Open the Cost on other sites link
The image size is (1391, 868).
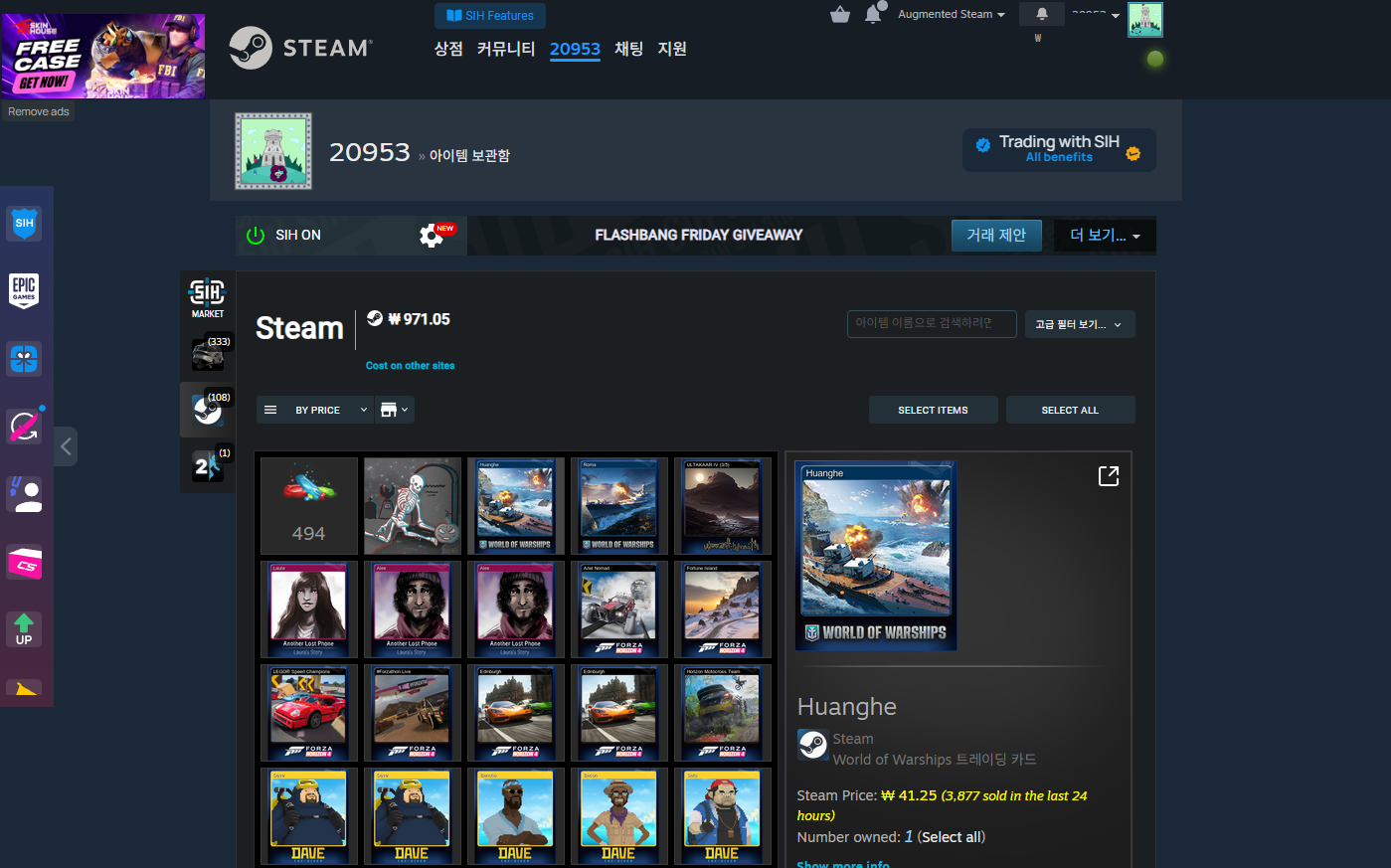pyautogui.click(x=410, y=366)
